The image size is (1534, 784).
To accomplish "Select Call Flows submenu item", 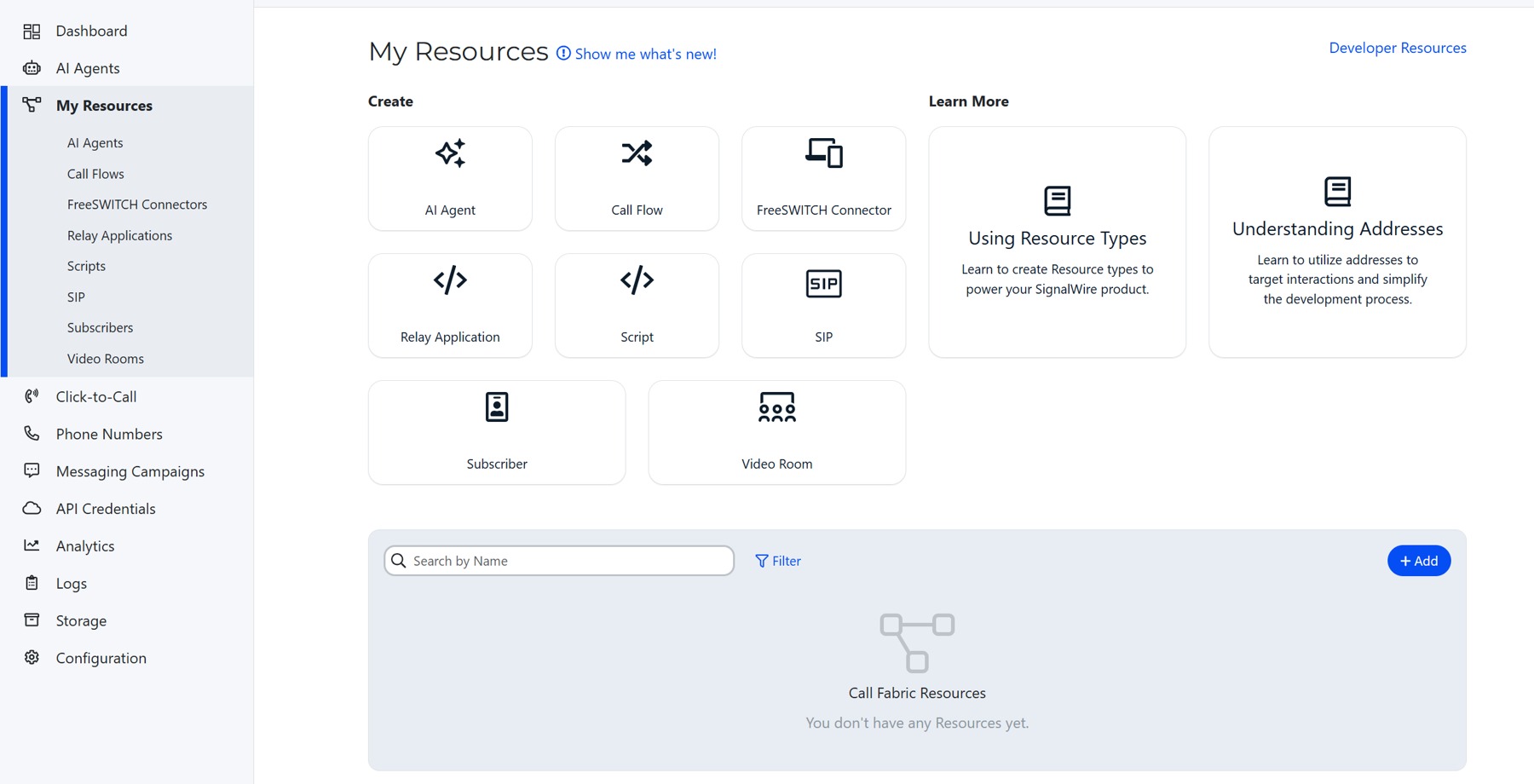I will click(x=95, y=174).
